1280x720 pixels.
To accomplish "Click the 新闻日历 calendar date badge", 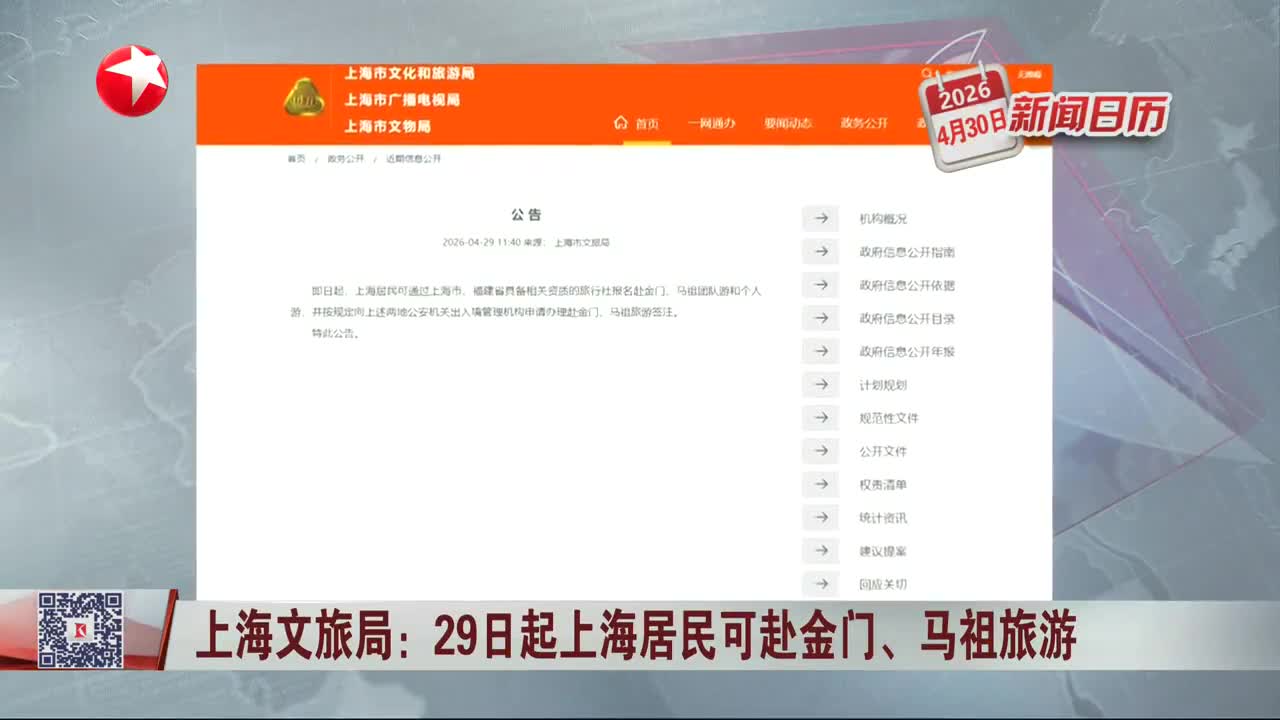I will point(968,112).
